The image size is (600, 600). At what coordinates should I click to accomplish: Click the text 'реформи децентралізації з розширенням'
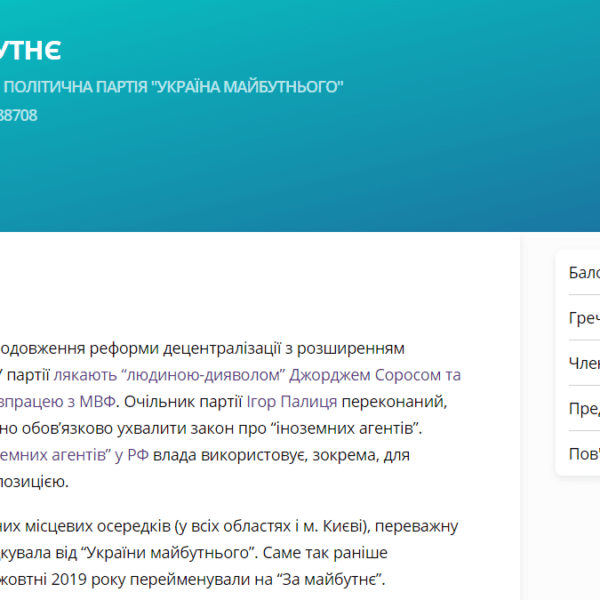247,349
